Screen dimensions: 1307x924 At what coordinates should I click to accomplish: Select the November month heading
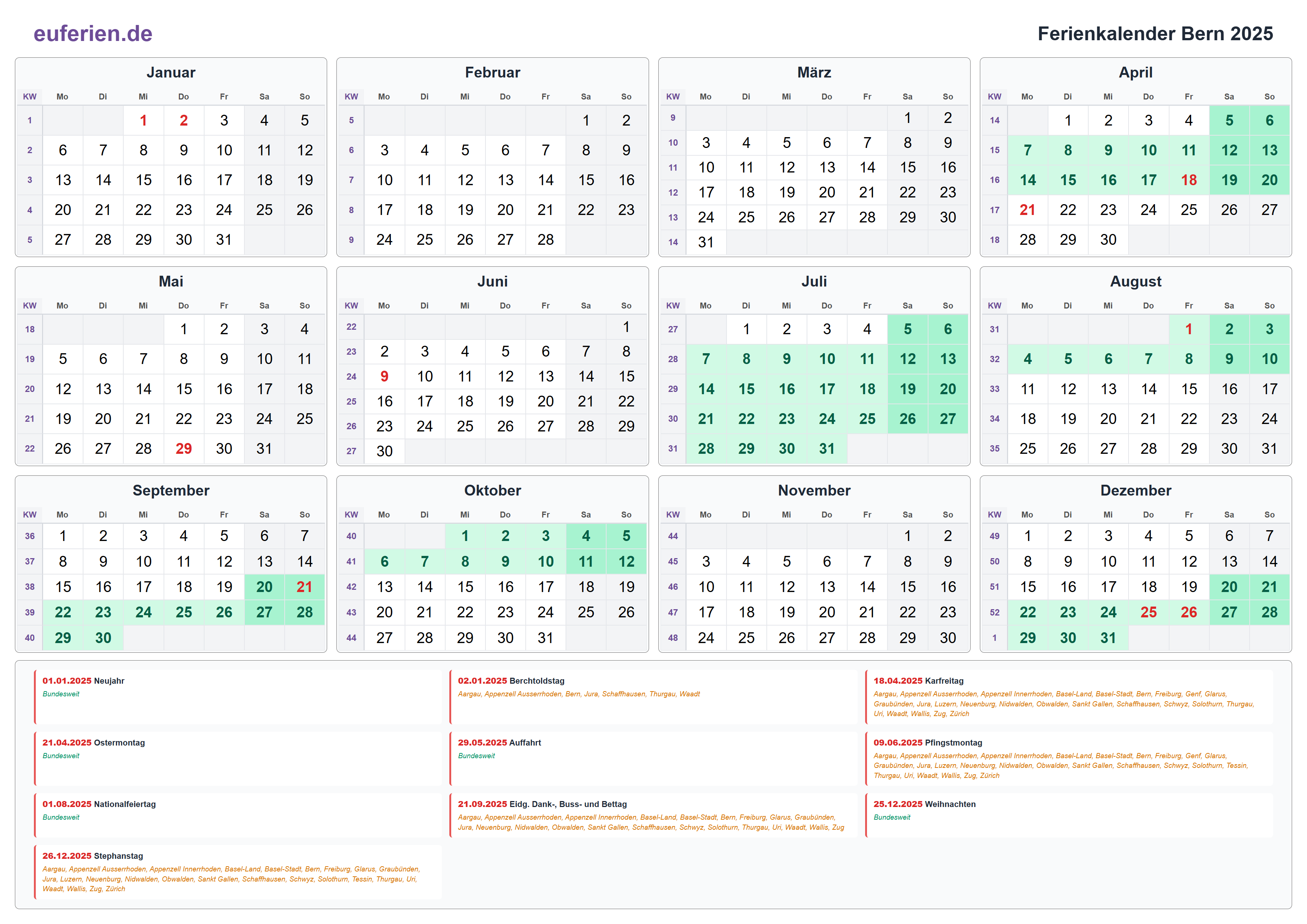coord(814,490)
